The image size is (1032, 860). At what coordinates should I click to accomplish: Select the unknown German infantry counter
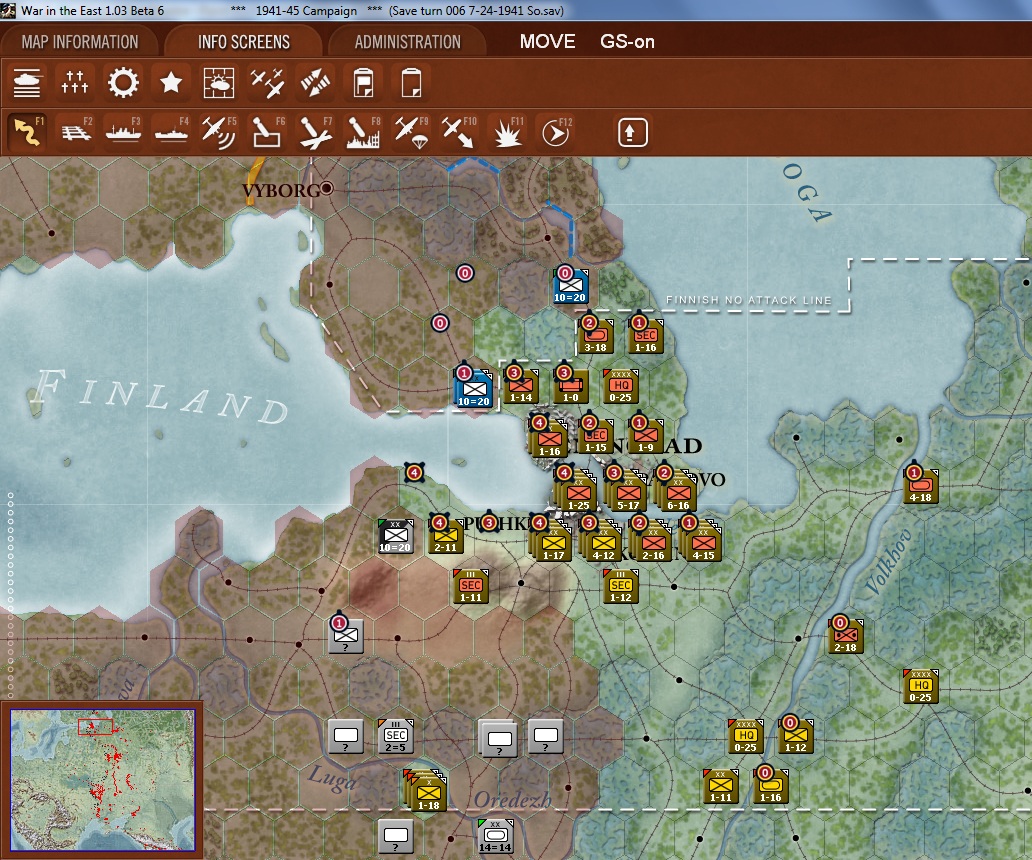[346, 636]
